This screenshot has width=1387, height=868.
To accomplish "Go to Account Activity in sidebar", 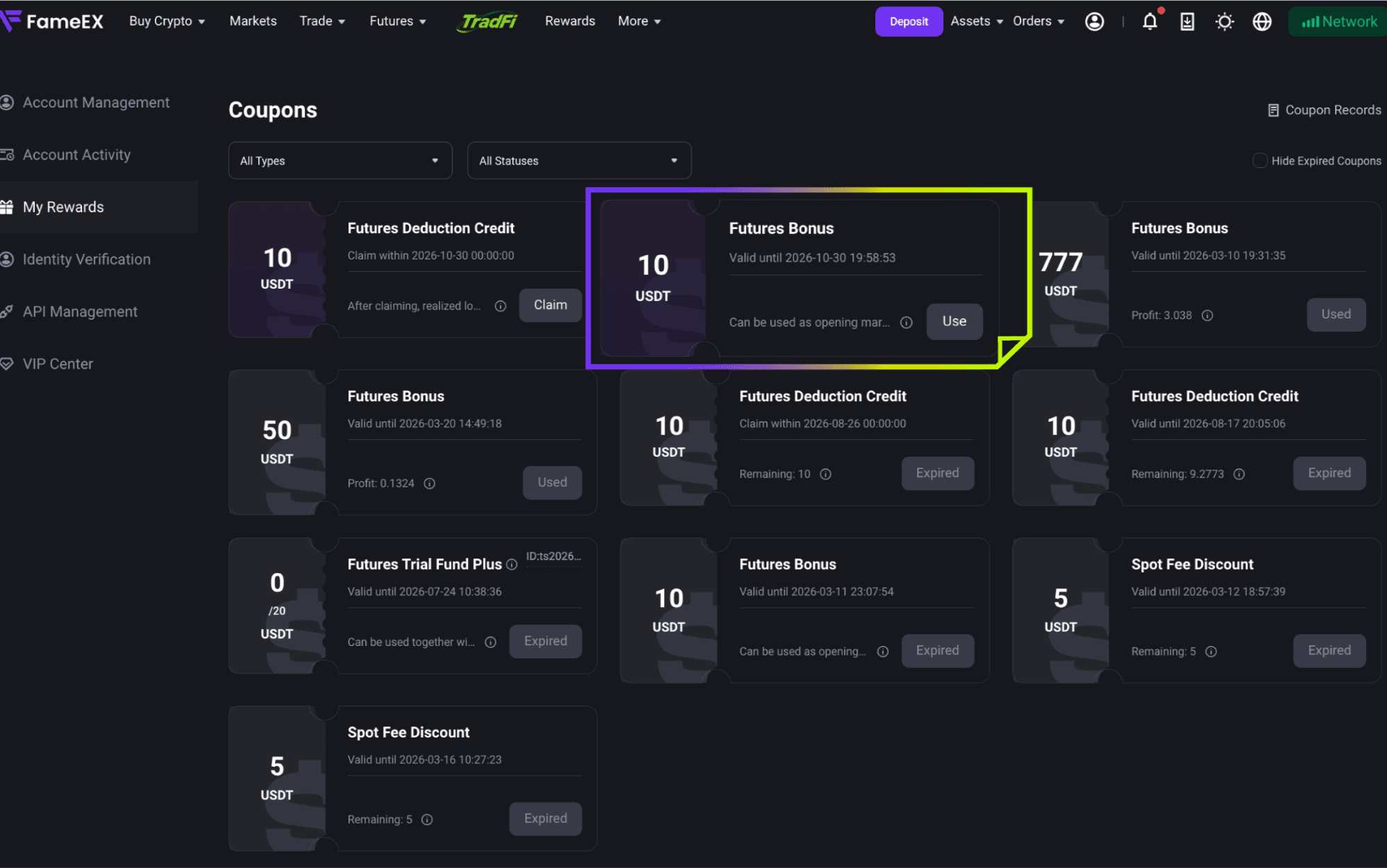I will click(76, 155).
